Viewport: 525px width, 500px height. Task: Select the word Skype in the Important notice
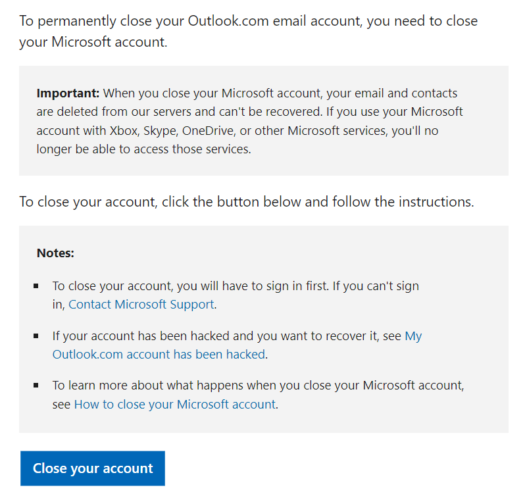pos(160,131)
